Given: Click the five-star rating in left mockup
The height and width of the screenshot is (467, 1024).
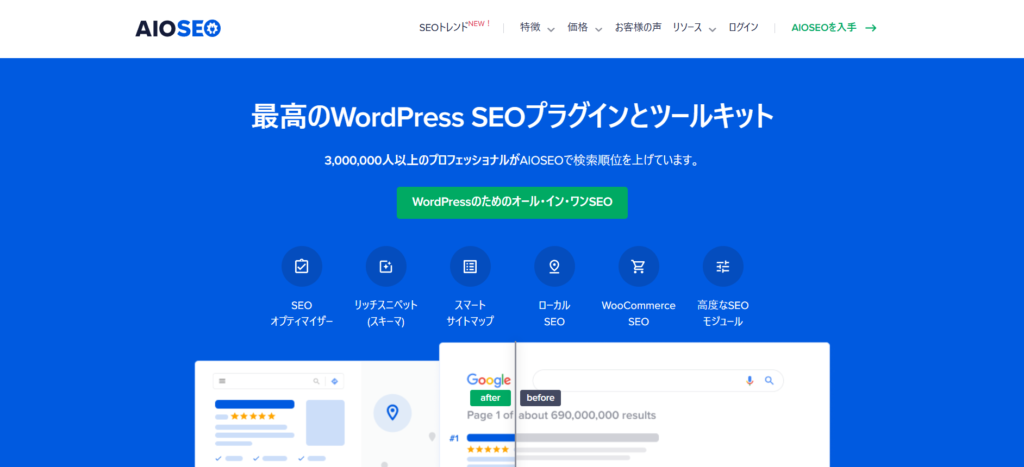Looking at the screenshot, I should point(253,416).
